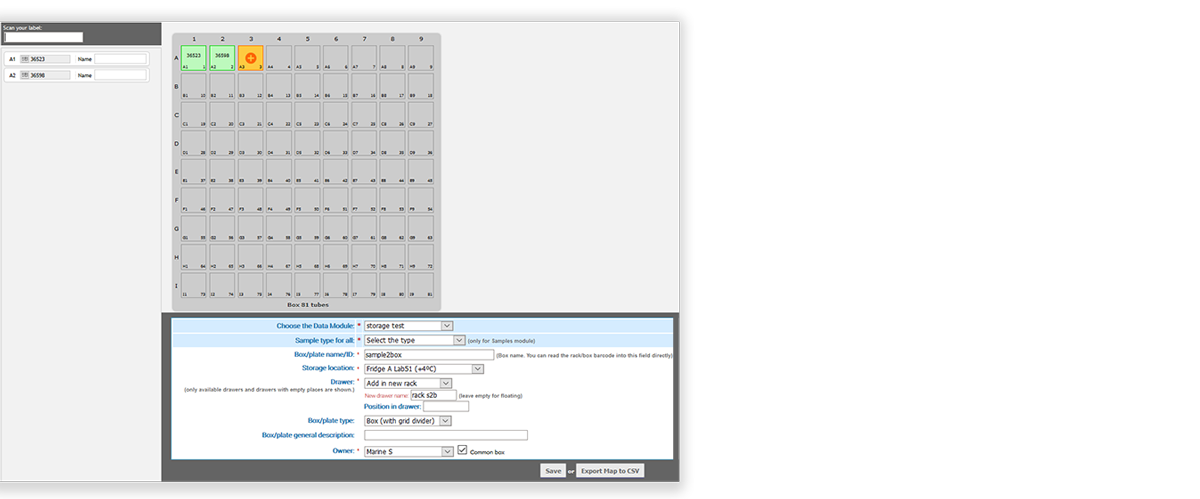This screenshot has height=499, width=1200.
Task: Click the Box 81 tubes caption
Action: (x=307, y=304)
